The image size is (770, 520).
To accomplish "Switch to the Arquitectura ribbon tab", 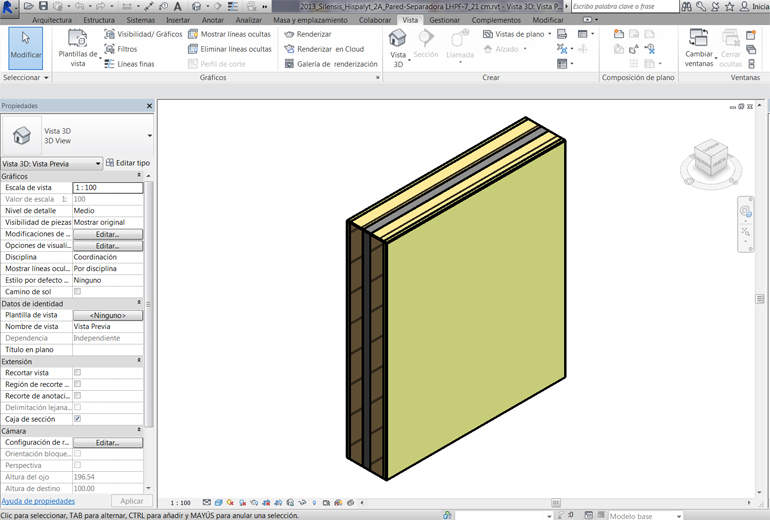I will 52,20.
